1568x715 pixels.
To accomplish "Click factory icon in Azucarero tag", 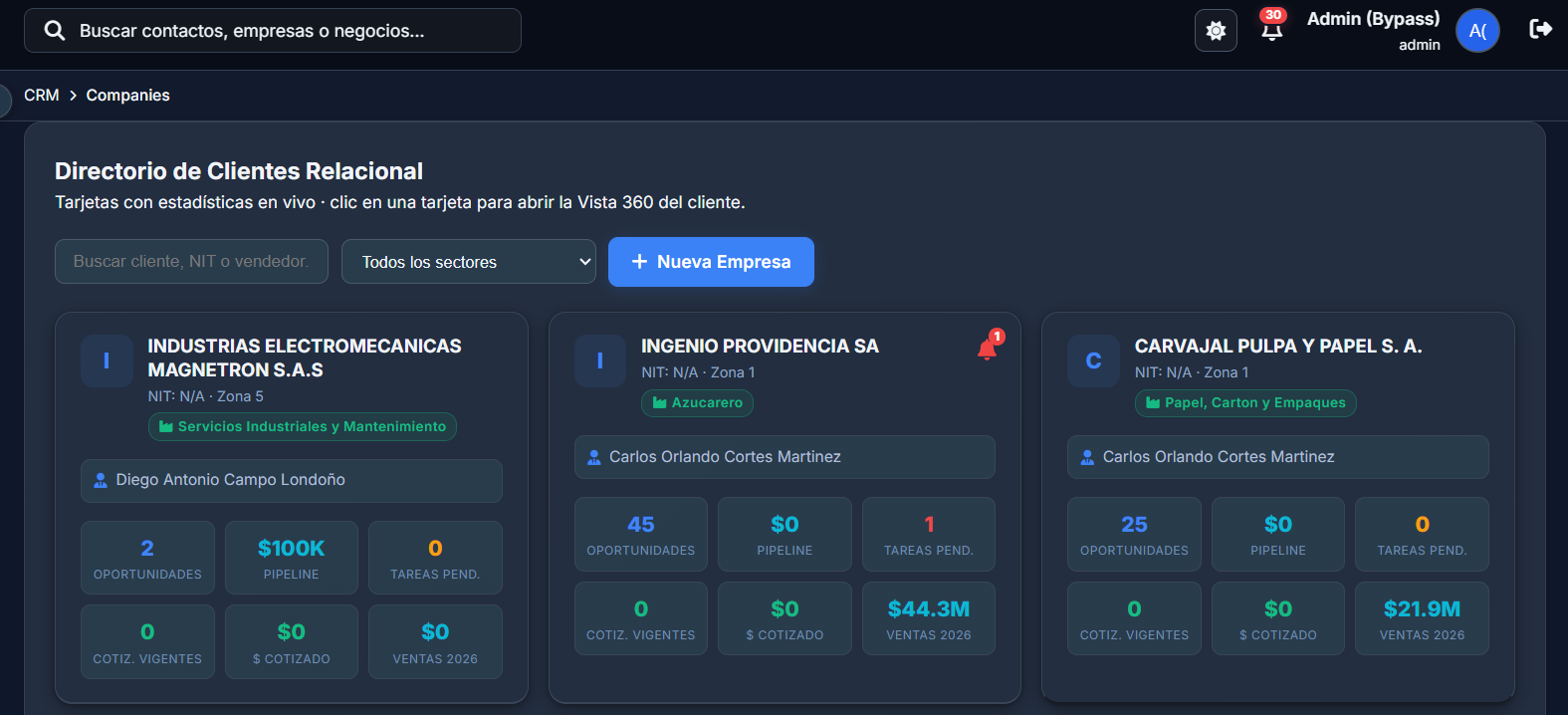I will (x=659, y=402).
